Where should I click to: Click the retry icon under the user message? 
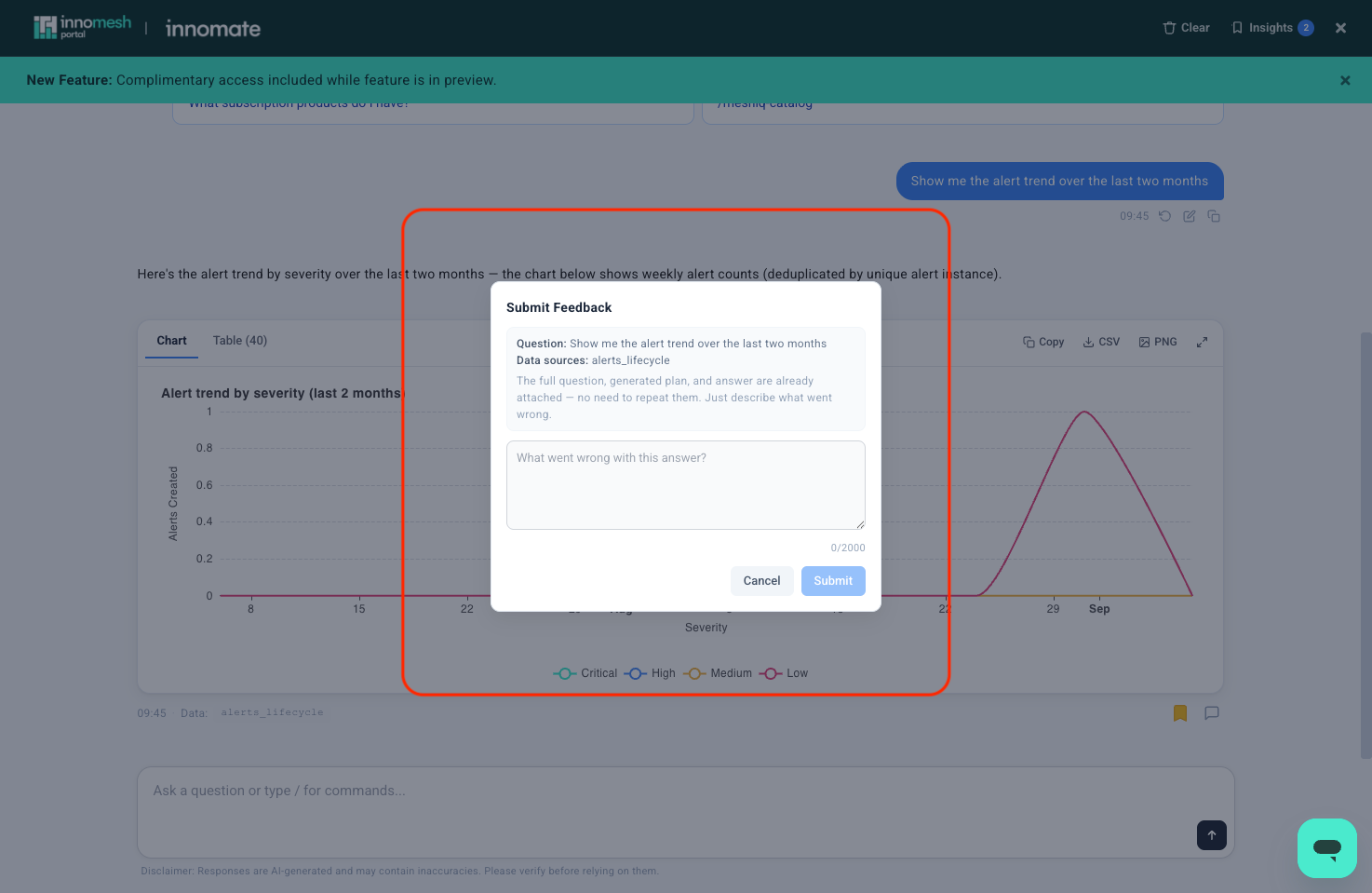pos(1164,216)
